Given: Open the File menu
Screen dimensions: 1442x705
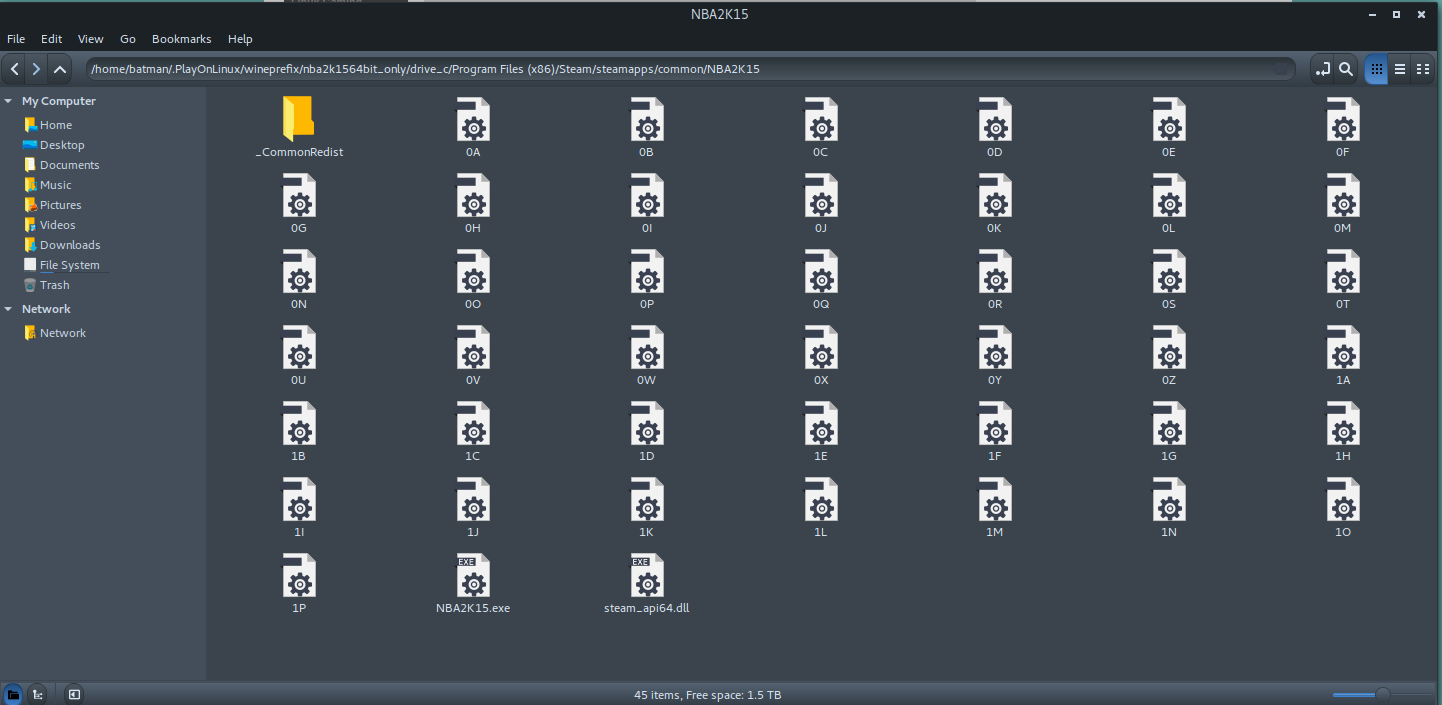Looking at the screenshot, I should [16, 39].
